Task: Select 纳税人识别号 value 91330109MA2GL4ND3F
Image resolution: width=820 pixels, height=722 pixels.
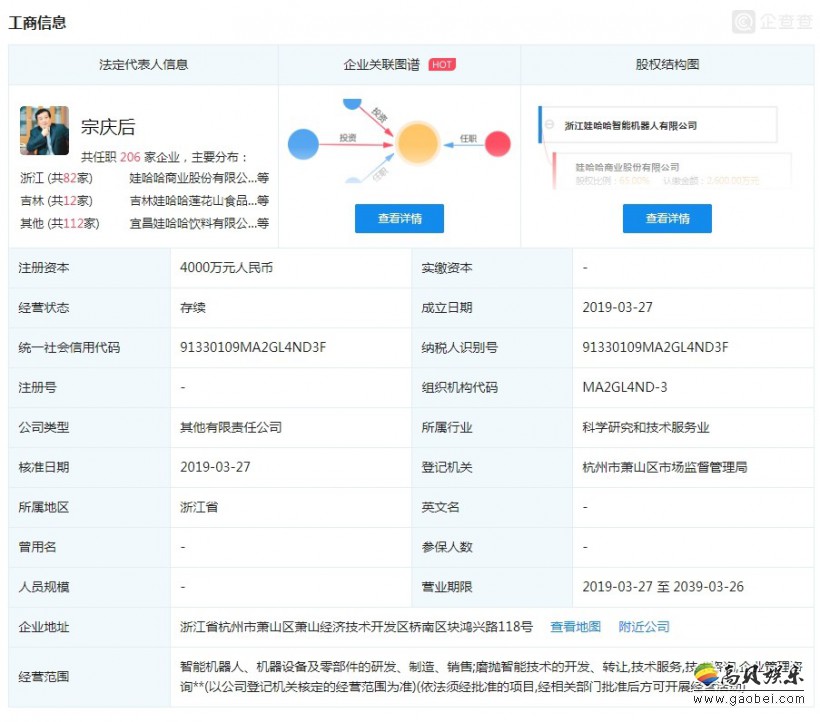Action: pos(655,347)
